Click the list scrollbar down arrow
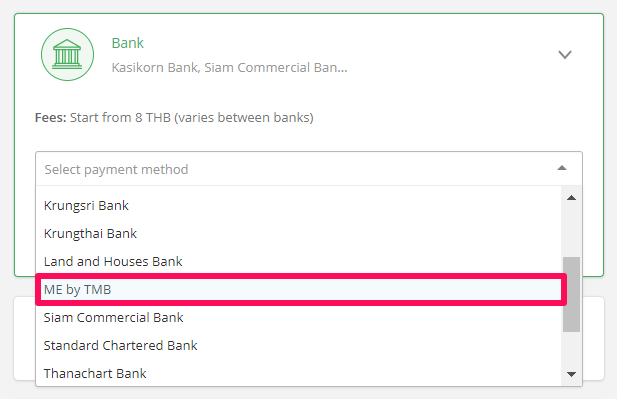 point(571,374)
